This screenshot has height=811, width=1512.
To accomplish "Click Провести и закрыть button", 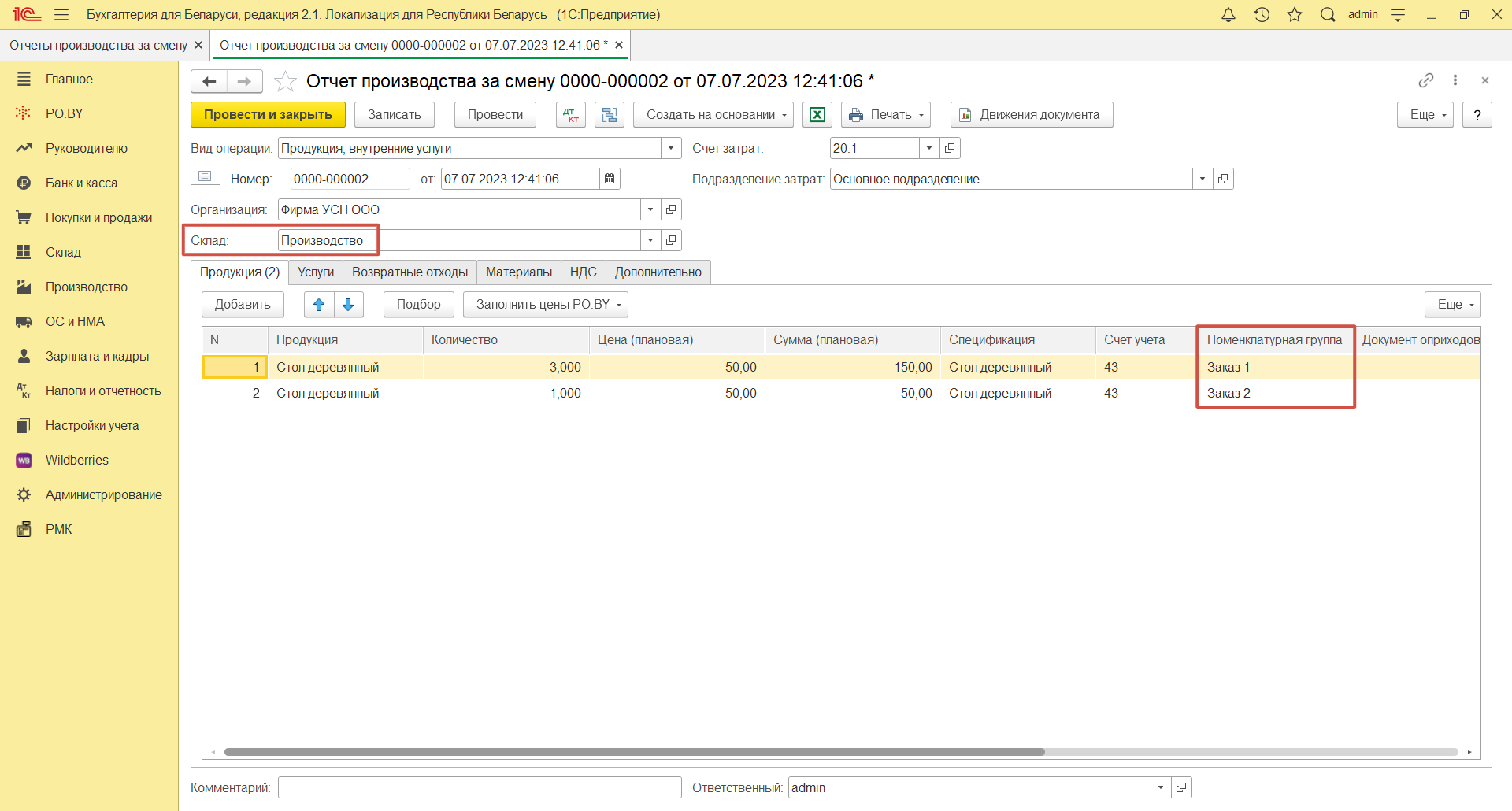I will click(268, 115).
